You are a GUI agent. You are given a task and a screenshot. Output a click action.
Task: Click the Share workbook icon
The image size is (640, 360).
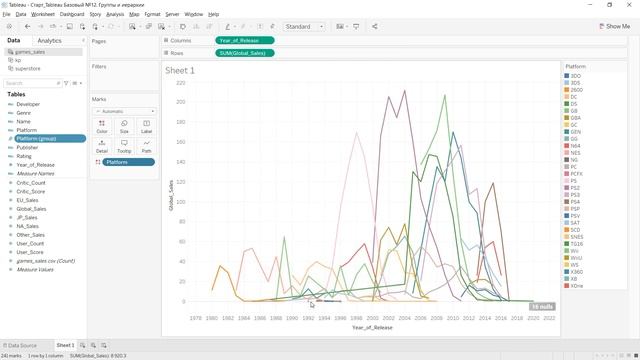pos(375,27)
